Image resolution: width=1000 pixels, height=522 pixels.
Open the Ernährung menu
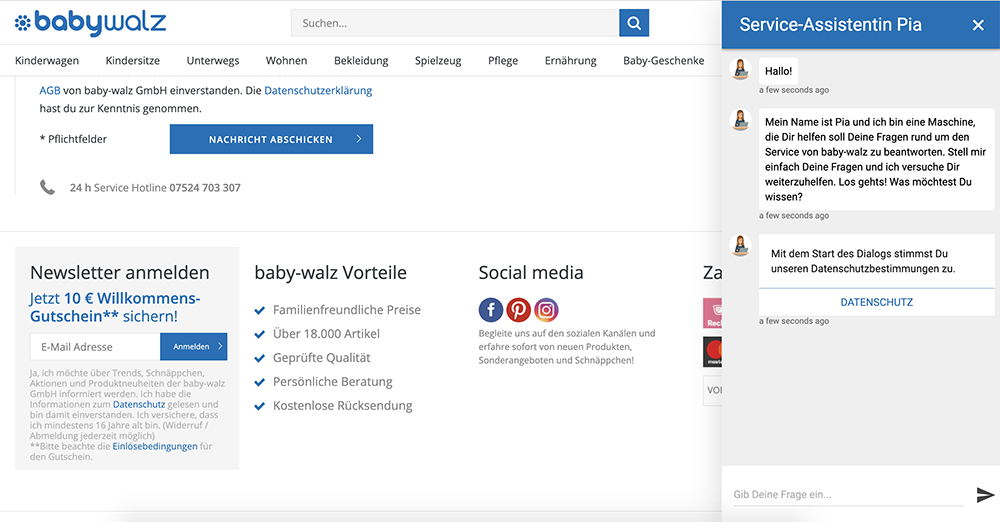571,61
